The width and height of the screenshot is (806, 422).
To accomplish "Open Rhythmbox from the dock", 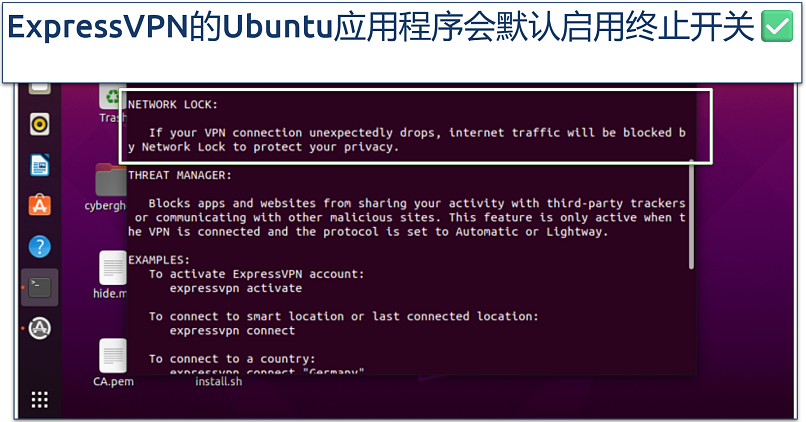I will [x=39, y=124].
